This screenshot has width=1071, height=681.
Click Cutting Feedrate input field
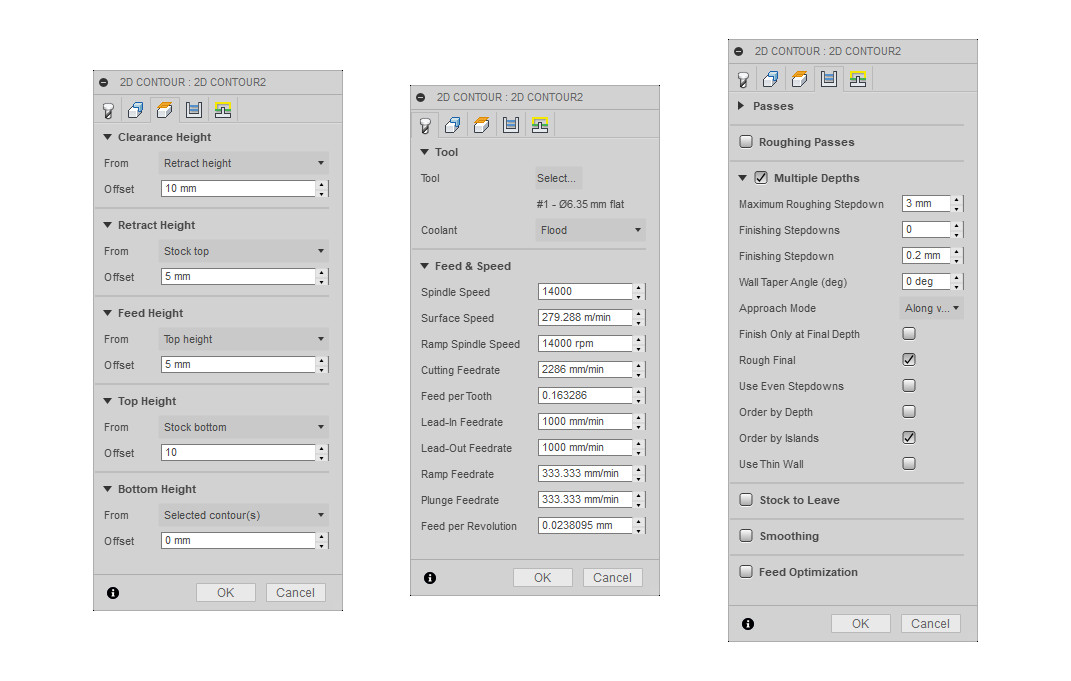click(x=585, y=370)
